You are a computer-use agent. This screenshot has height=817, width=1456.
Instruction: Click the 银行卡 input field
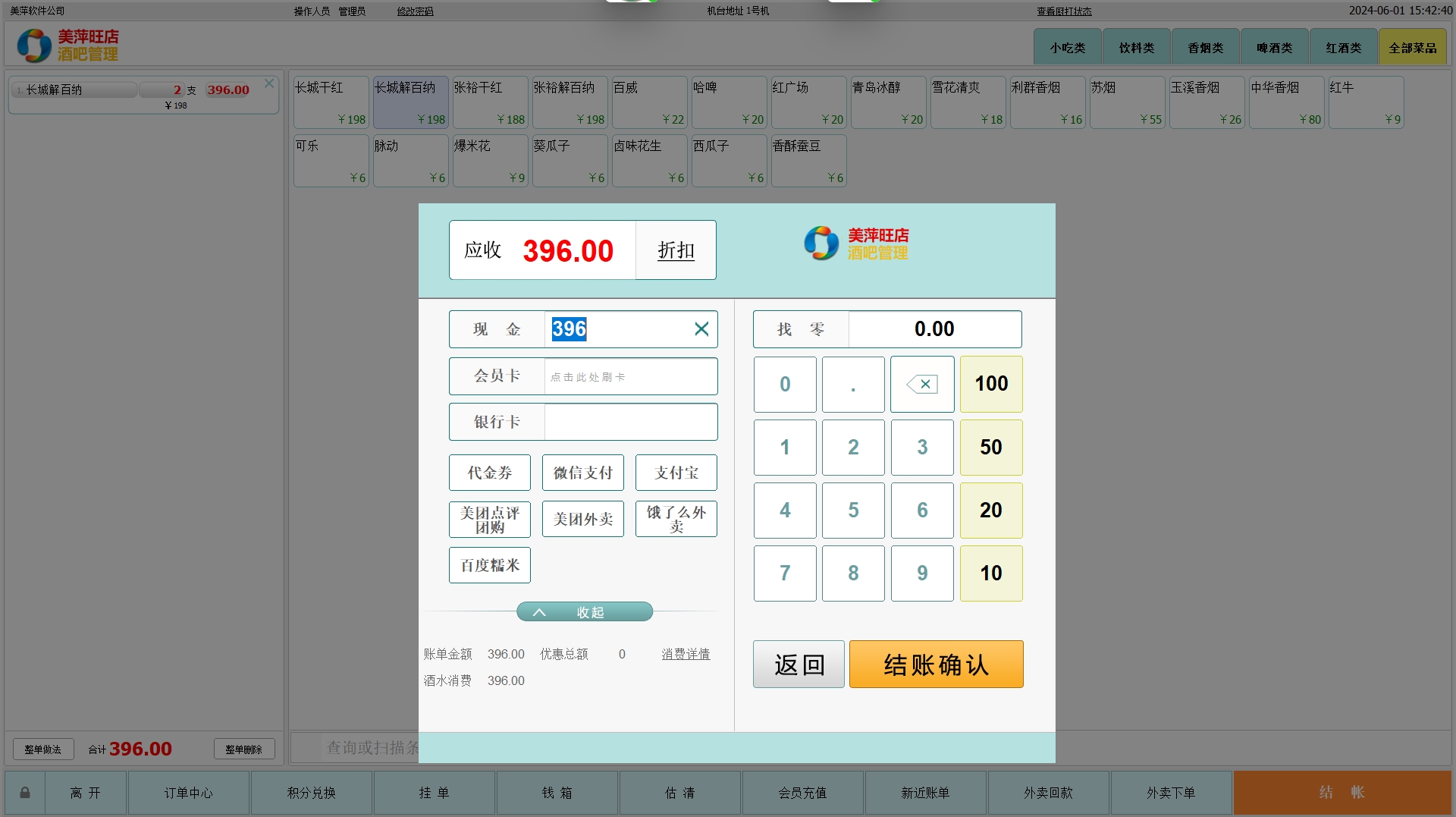click(x=630, y=423)
